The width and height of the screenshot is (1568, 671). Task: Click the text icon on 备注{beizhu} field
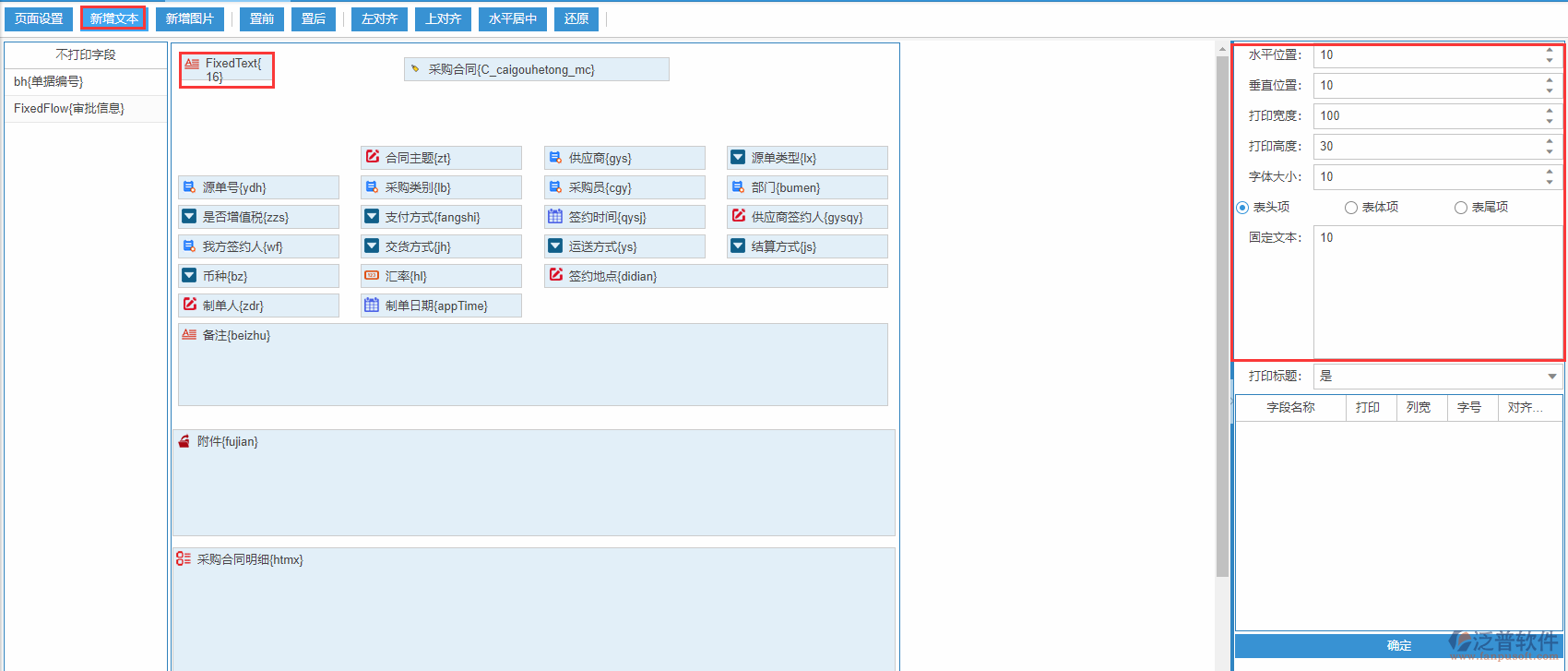coord(189,334)
